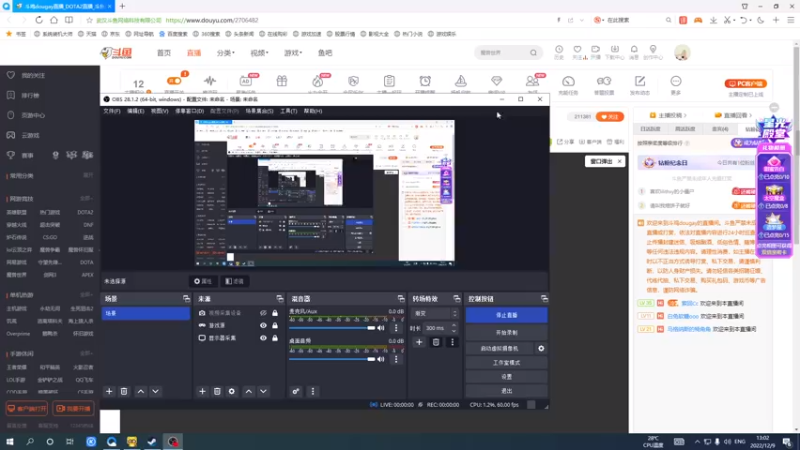Open the audio mixer panel menu dots

coord(313,391)
